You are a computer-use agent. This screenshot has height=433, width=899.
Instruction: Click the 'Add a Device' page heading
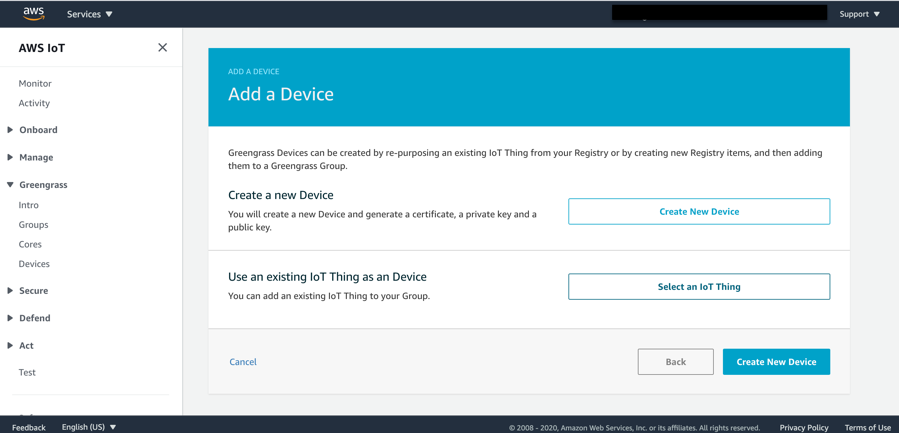point(281,94)
